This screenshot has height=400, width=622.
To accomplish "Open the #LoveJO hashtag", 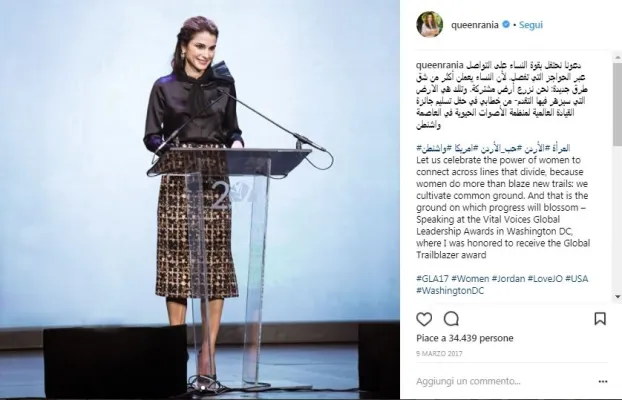I will (x=545, y=279).
